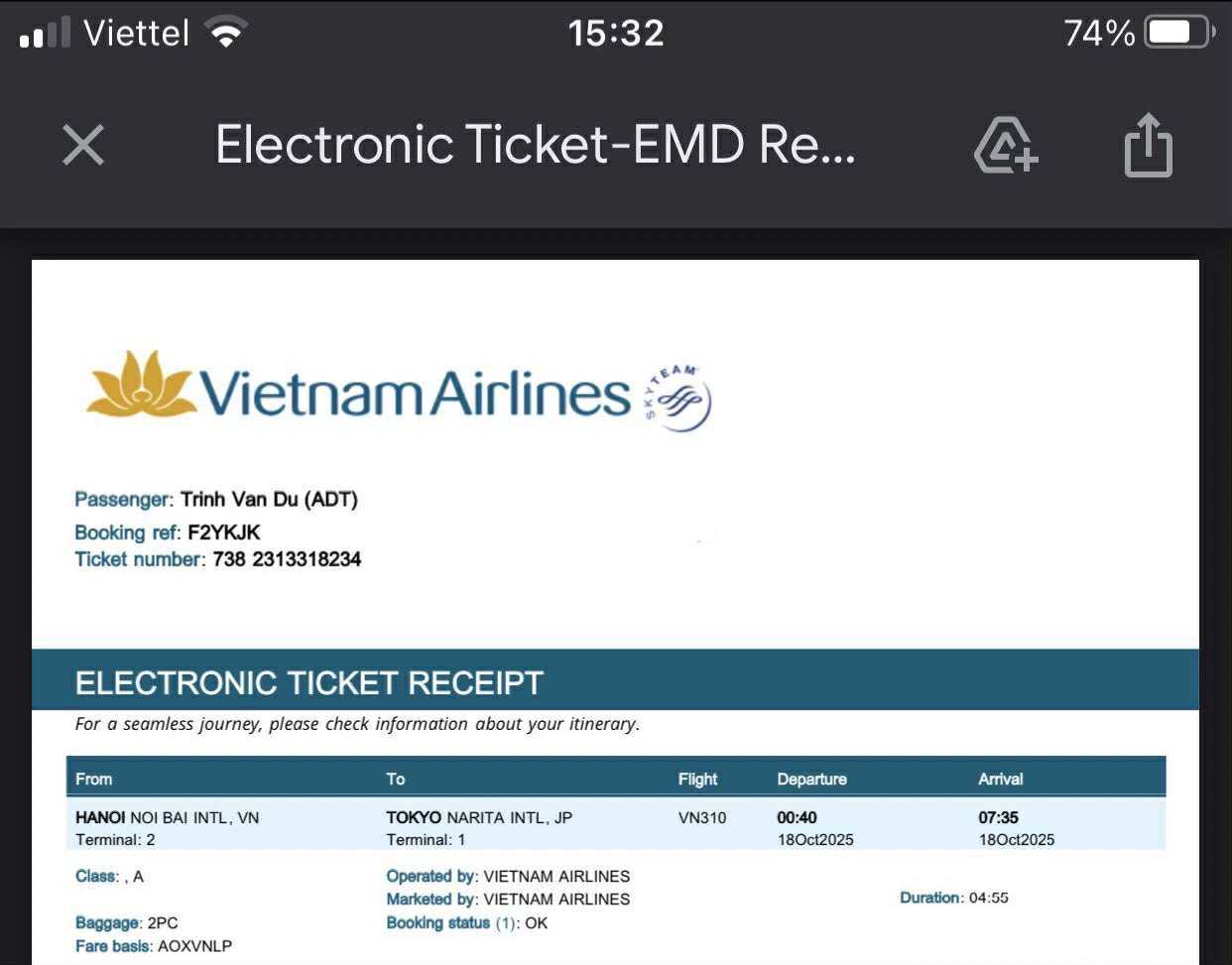1232x965 pixels.
Task: Tap the document title in header
Action: [x=535, y=145]
